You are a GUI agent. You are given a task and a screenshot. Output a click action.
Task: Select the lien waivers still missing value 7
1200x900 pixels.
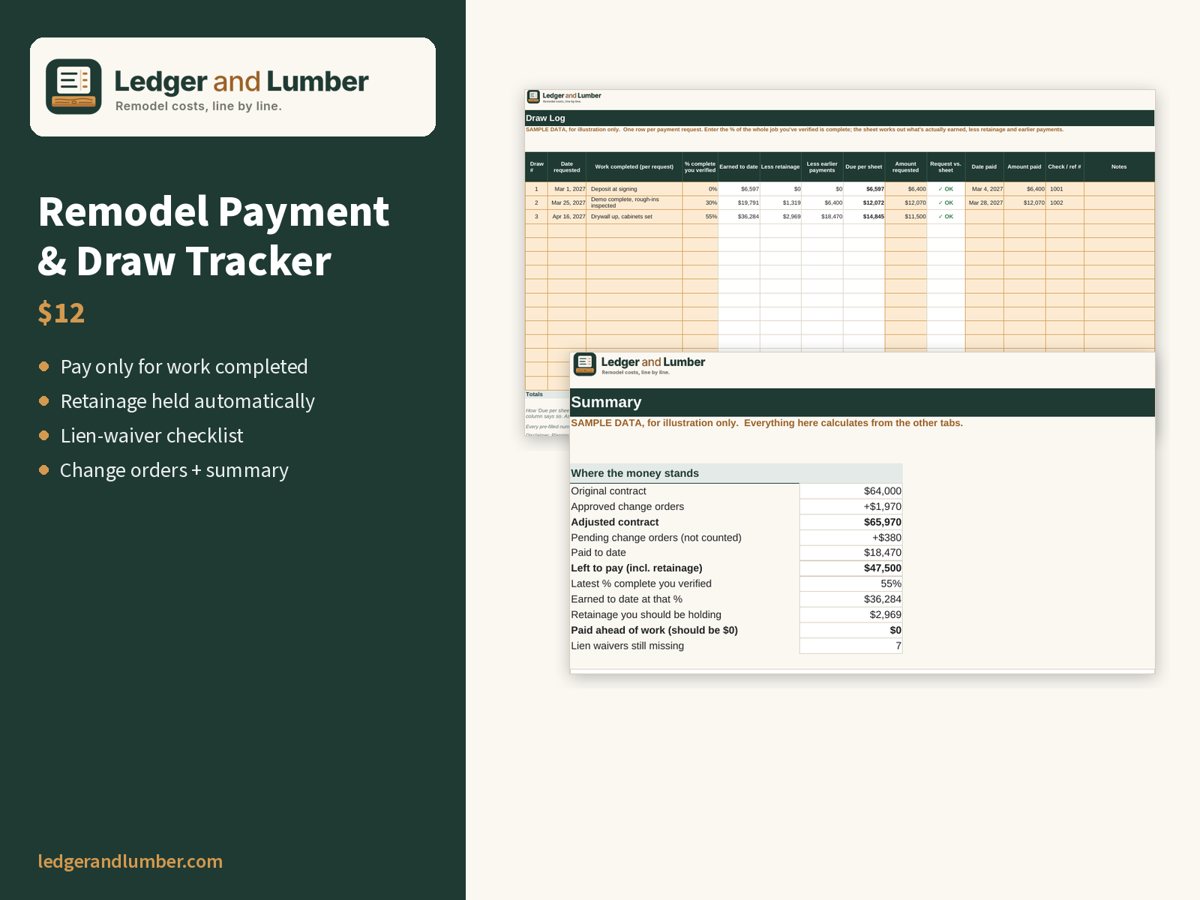[x=851, y=646]
